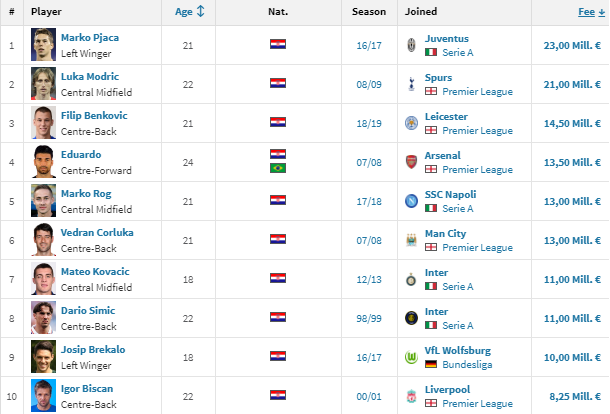Click the Tottenham Spurs crest icon
The width and height of the screenshot is (610, 414).
point(411,84)
